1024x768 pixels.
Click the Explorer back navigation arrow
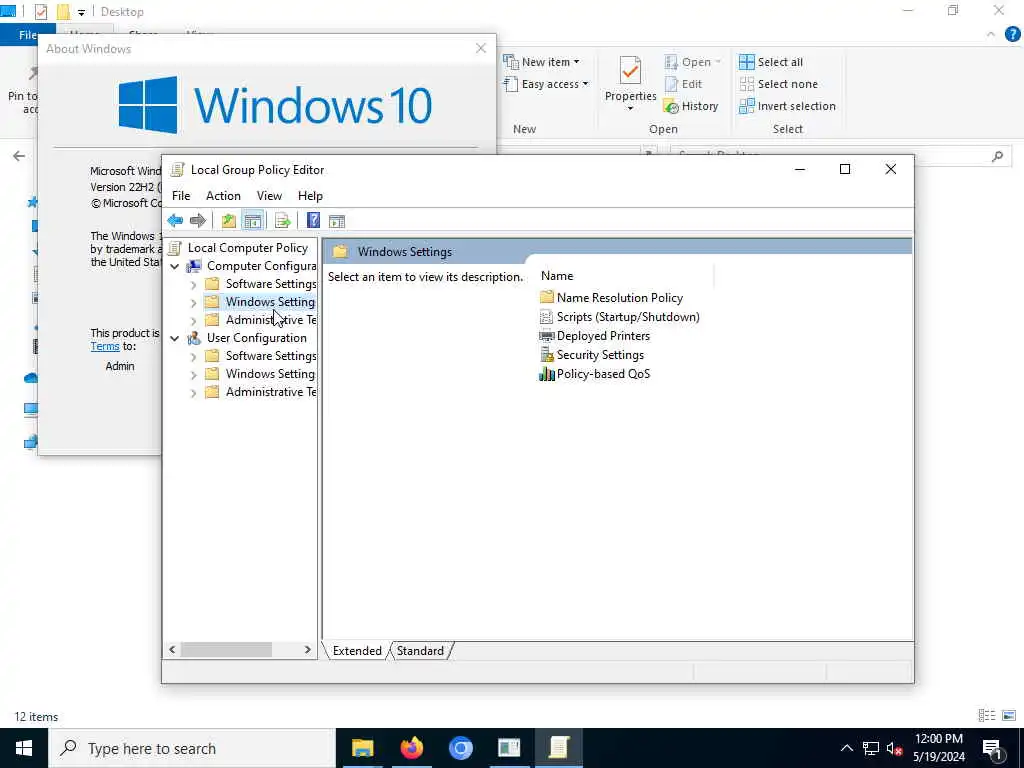pos(19,156)
